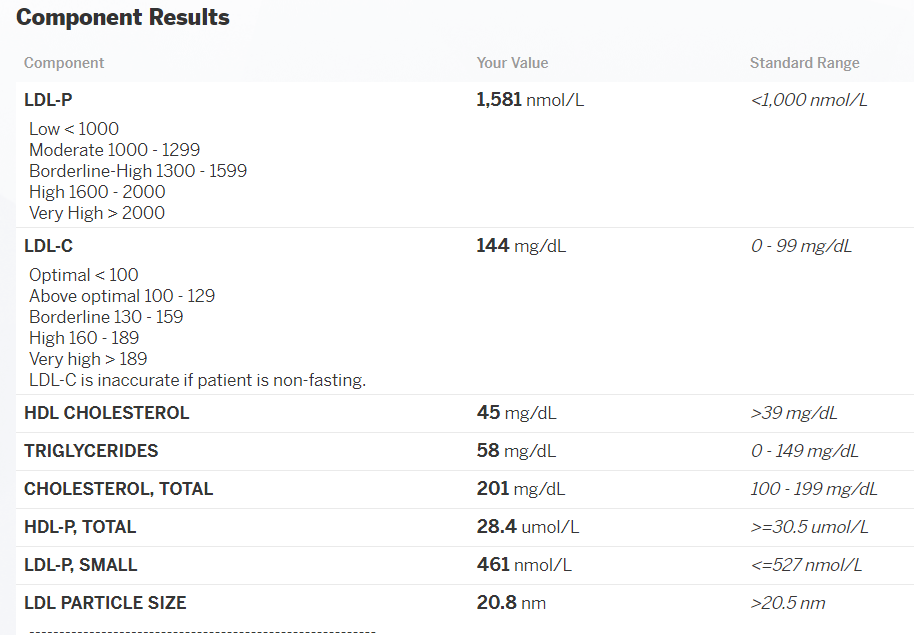
Task: Select the LDL PARTICLE SIZE row label
Action: click(x=105, y=603)
